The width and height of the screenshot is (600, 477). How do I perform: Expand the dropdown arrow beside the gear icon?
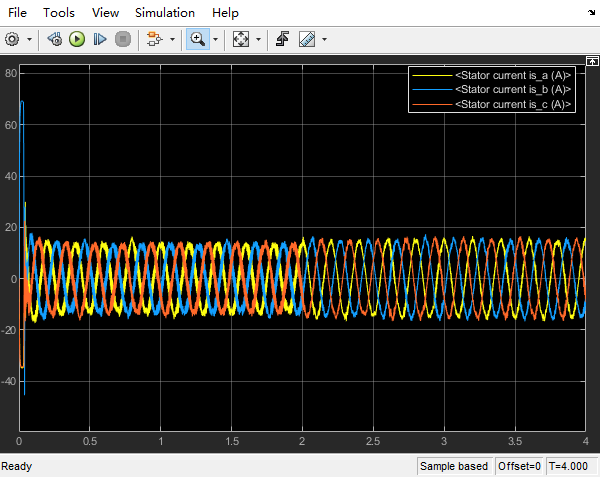(x=29, y=39)
